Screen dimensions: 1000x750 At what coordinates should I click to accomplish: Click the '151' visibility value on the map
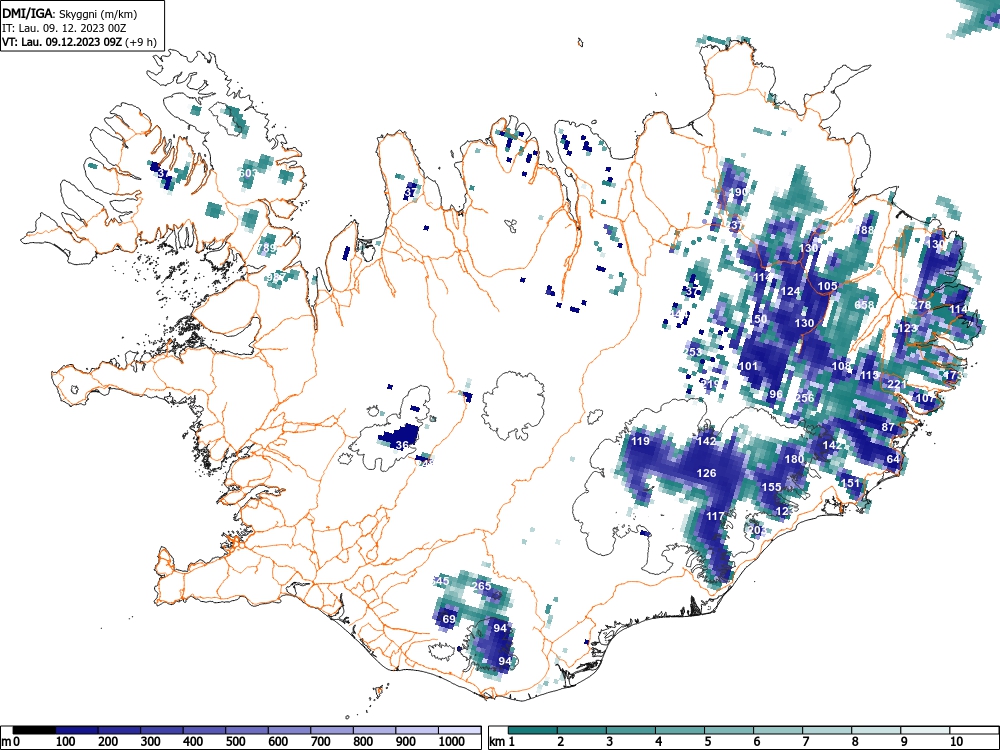pos(851,483)
